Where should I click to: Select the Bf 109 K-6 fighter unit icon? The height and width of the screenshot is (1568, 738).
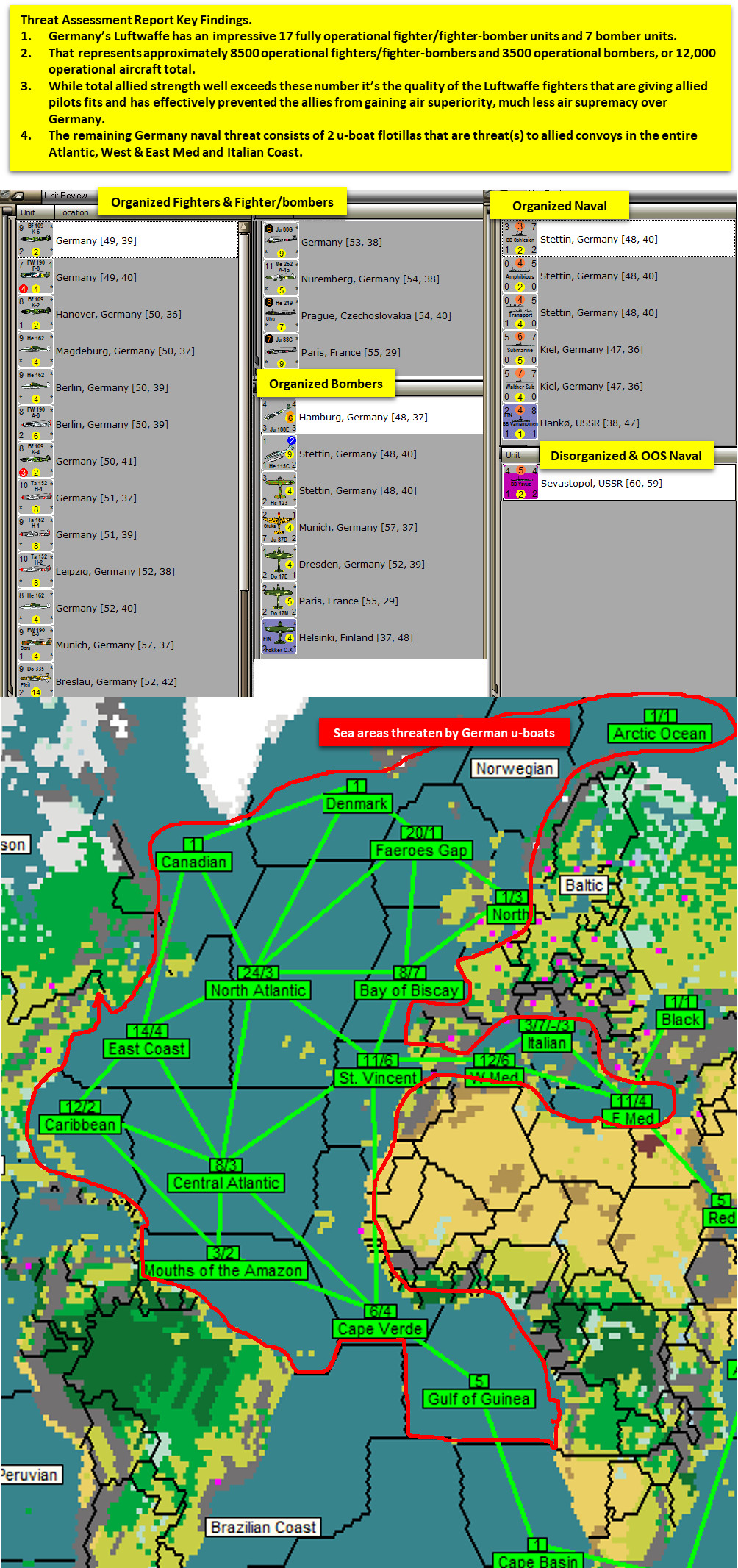tap(35, 240)
